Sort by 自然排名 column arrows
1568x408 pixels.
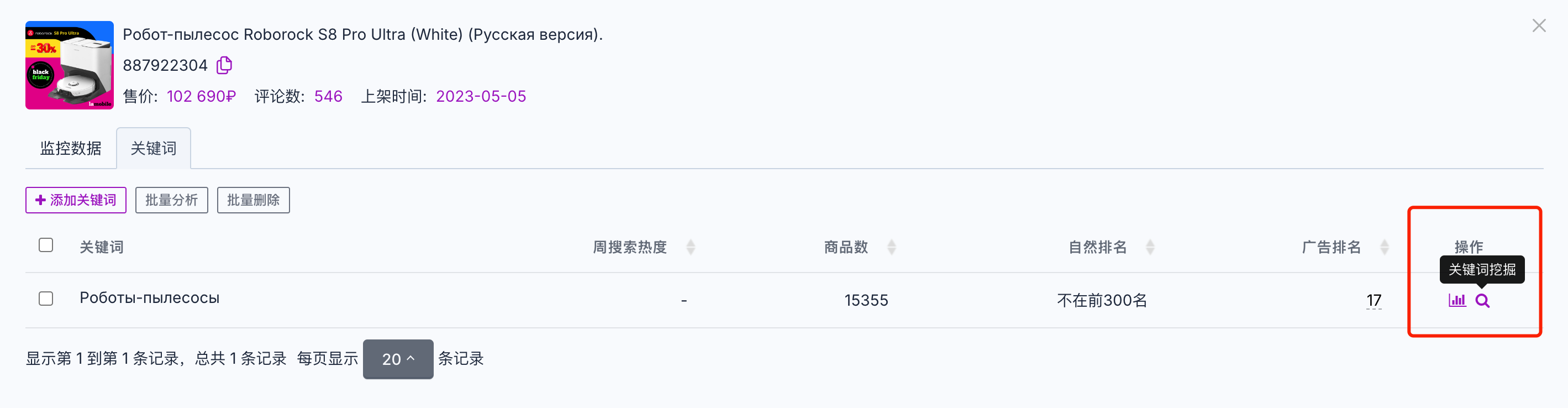pyautogui.click(x=1150, y=247)
